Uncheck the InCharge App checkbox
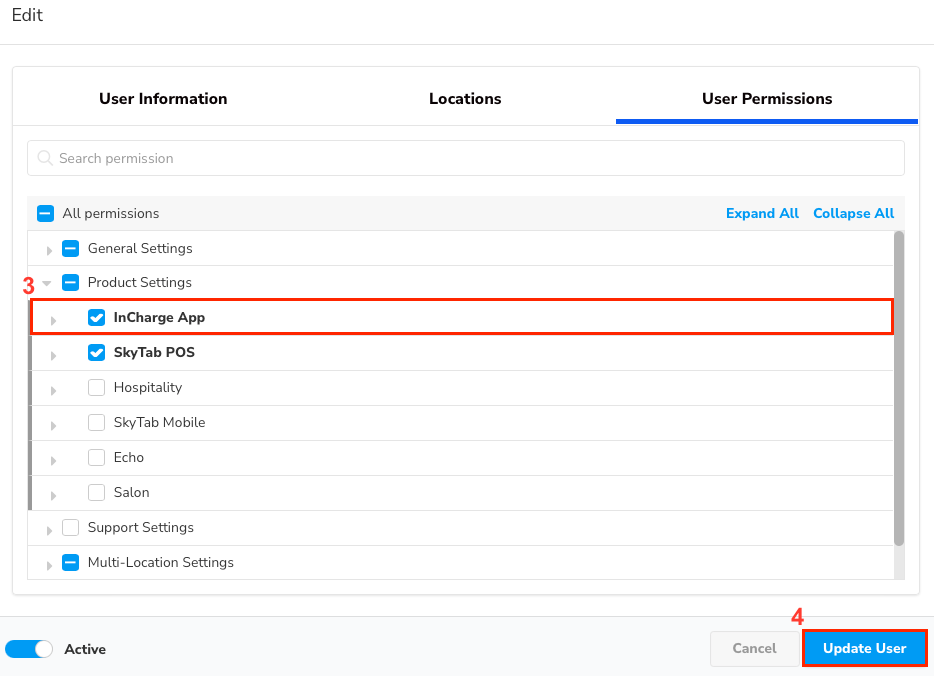Image resolution: width=934 pixels, height=676 pixels. point(96,317)
